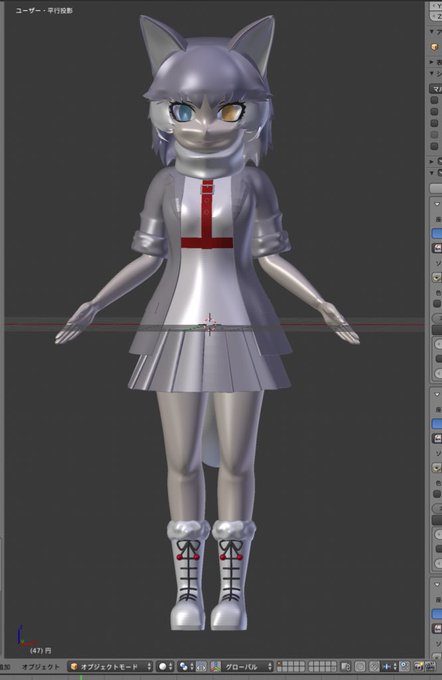Click the OpenGL render animation icon
442x680 pixels.
429,667
